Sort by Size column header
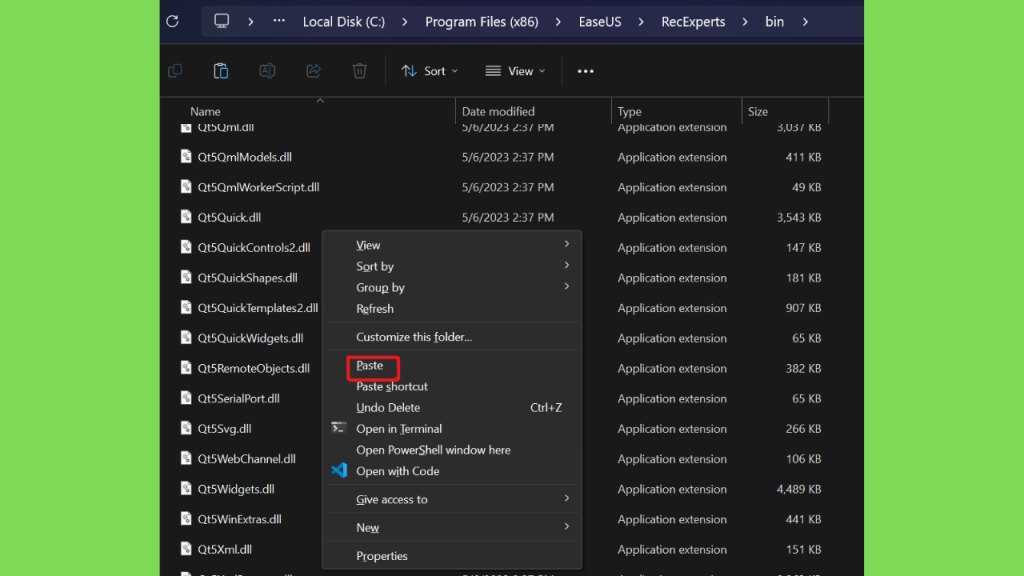 758,112
